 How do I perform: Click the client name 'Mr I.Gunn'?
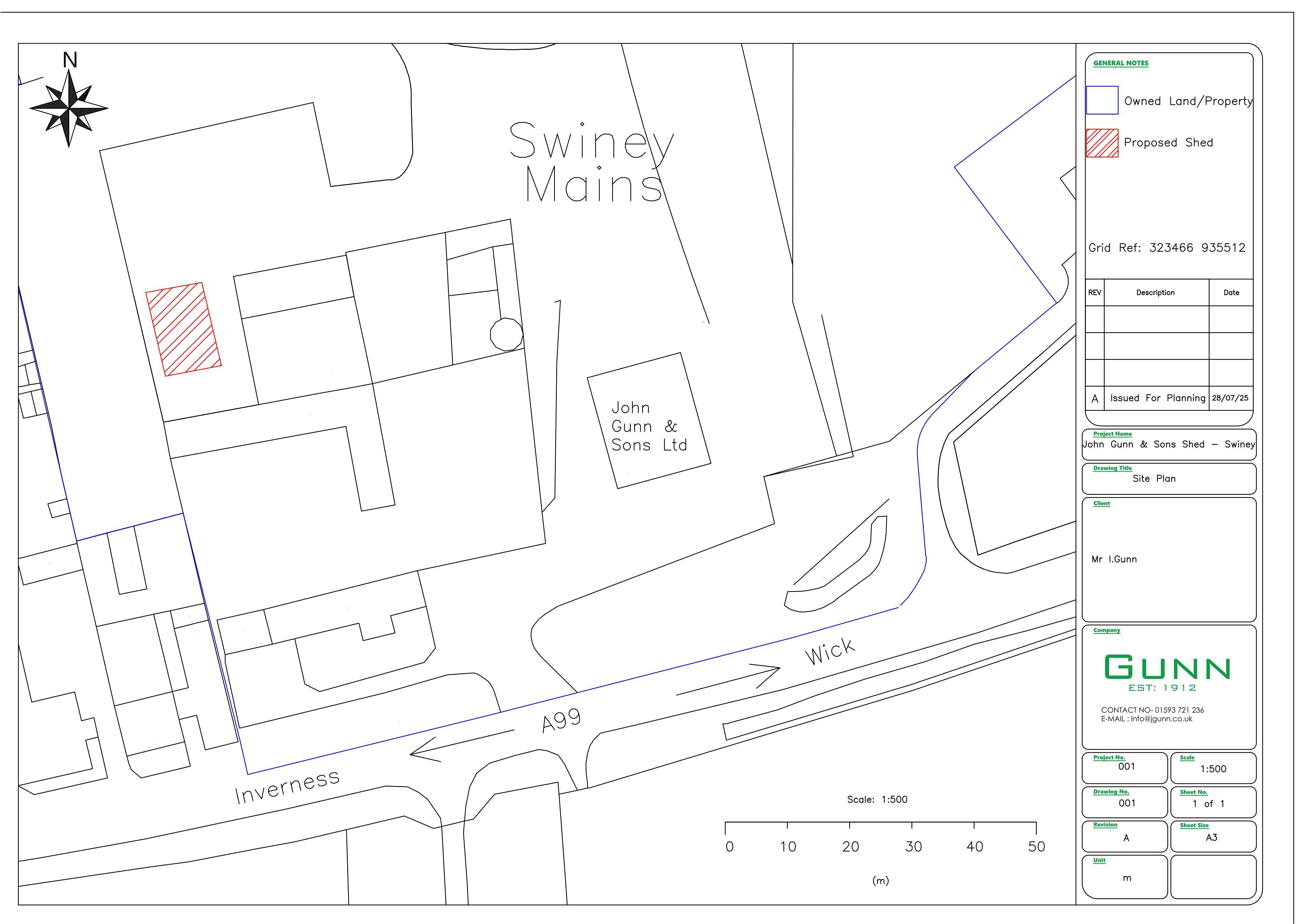[1114, 559]
